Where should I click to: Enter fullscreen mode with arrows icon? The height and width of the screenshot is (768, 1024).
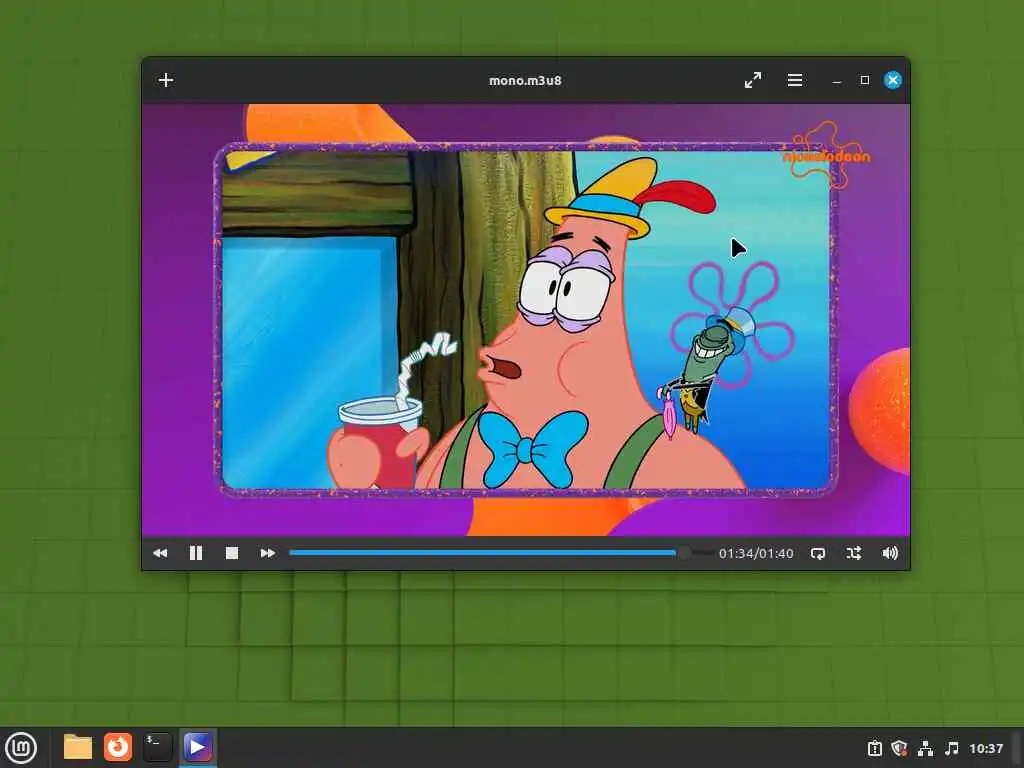753,80
